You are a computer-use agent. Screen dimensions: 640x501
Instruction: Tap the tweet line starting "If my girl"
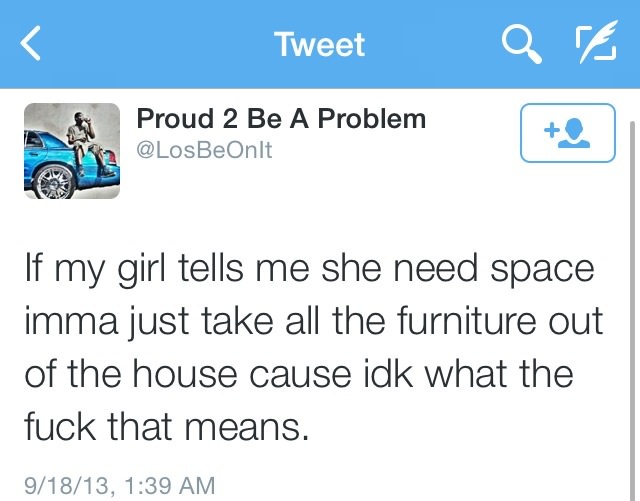307,271
